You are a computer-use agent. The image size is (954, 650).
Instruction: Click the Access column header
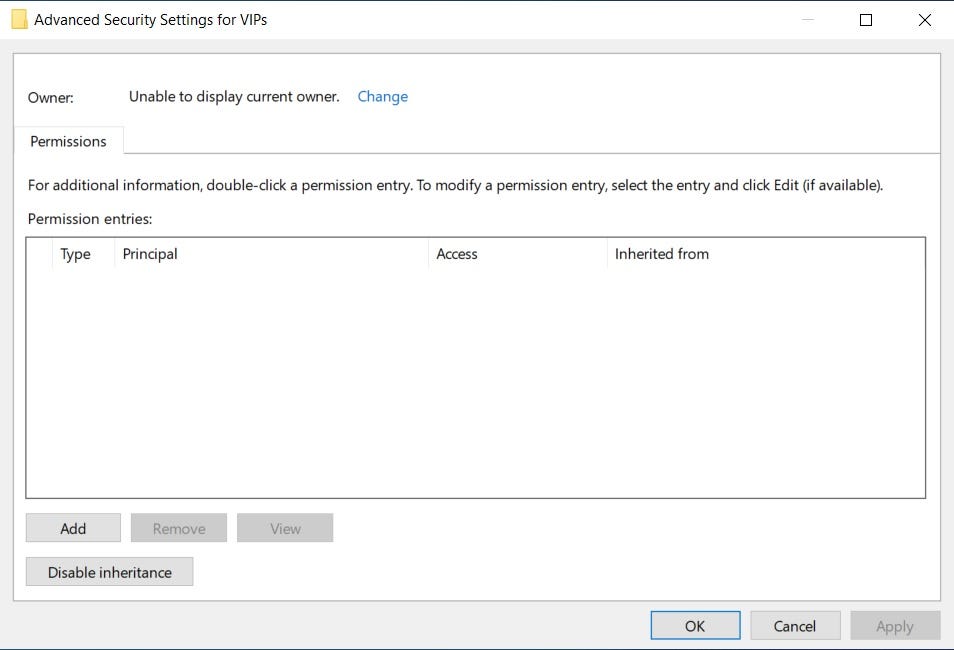[x=518, y=254]
